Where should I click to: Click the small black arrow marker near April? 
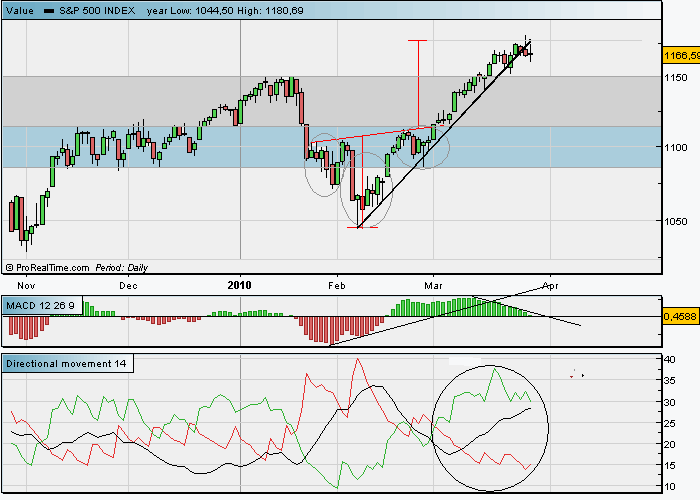point(583,375)
